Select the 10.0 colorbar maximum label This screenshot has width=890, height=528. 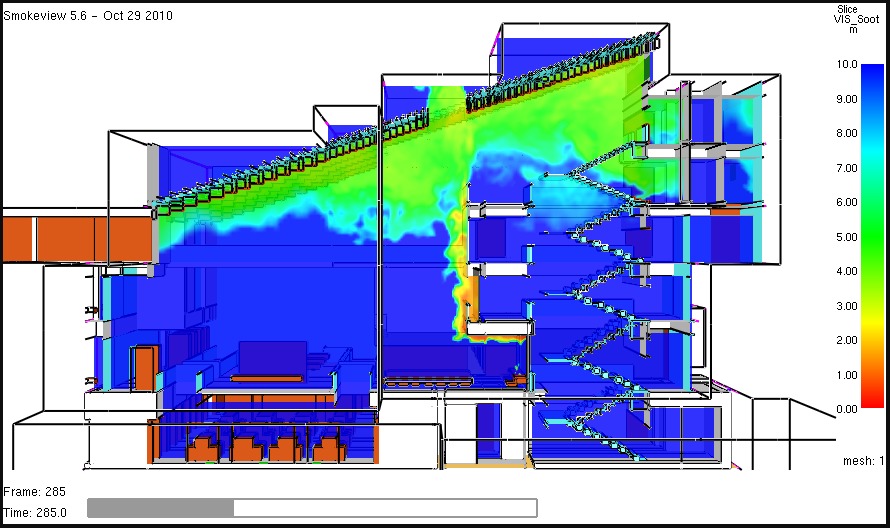[847, 64]
